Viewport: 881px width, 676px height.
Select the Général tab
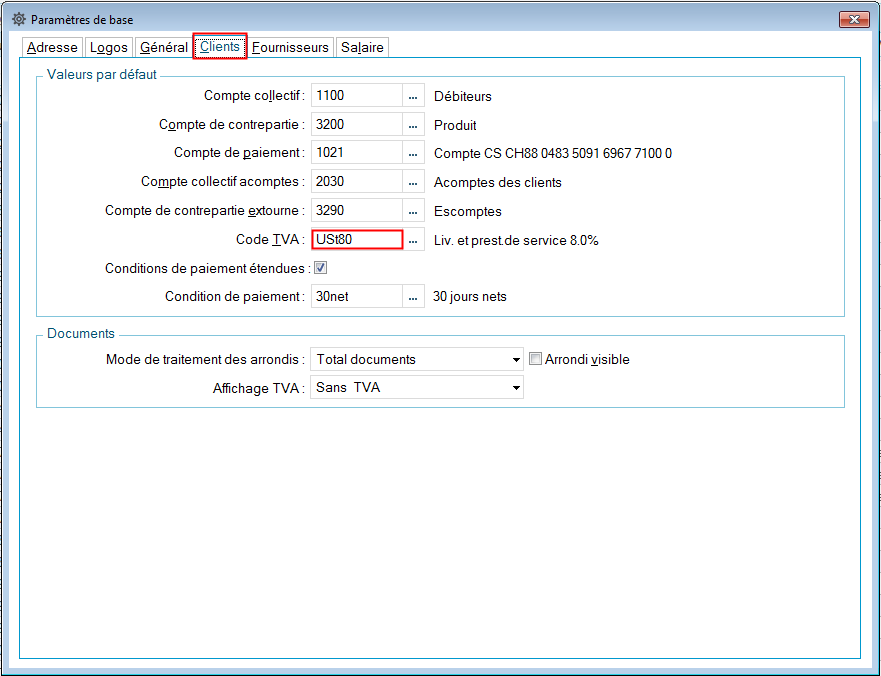(164, 47)
